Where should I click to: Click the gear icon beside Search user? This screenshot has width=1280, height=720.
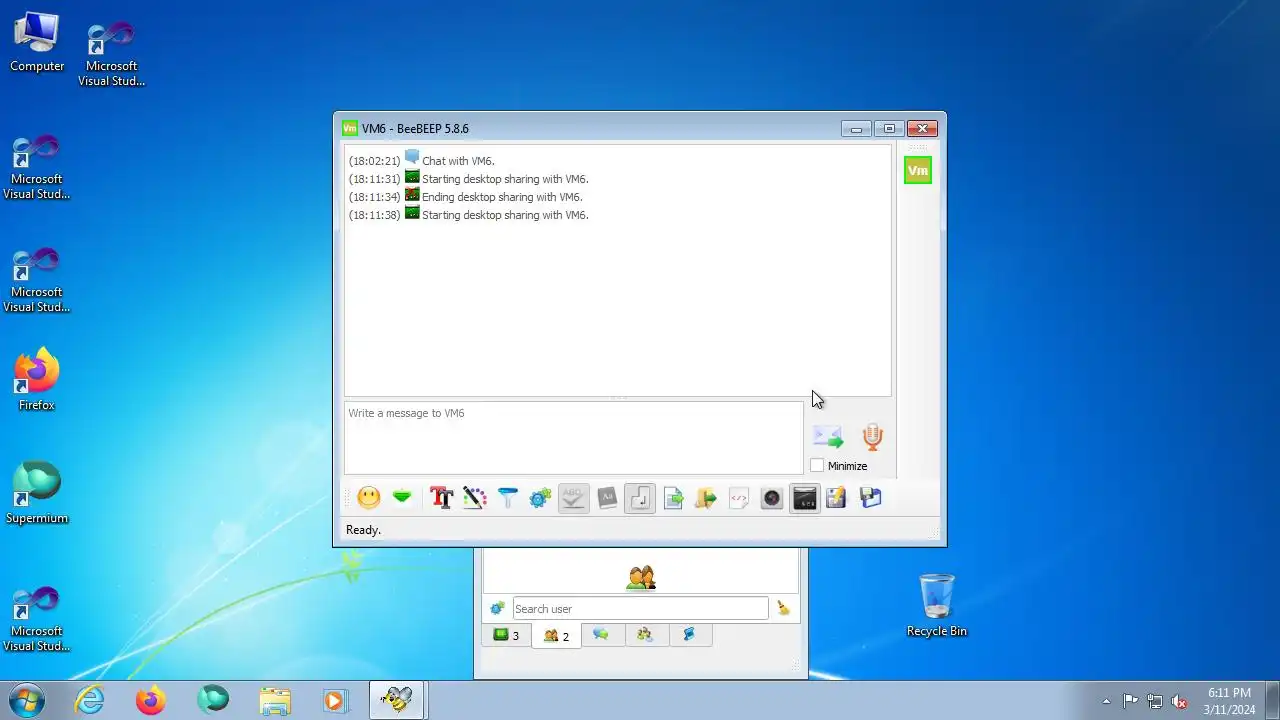click(x=497, y=608)
